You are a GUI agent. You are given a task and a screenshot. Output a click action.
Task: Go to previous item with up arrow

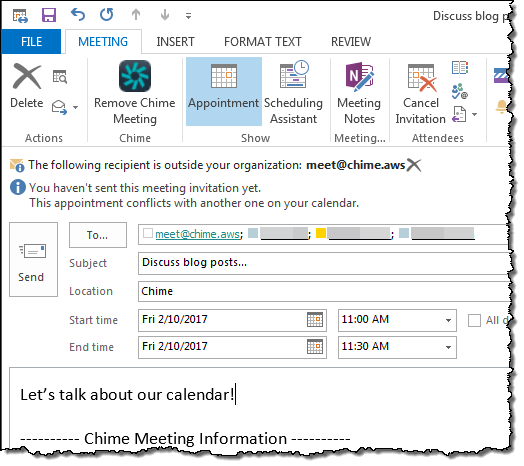[x=136, y=15]
